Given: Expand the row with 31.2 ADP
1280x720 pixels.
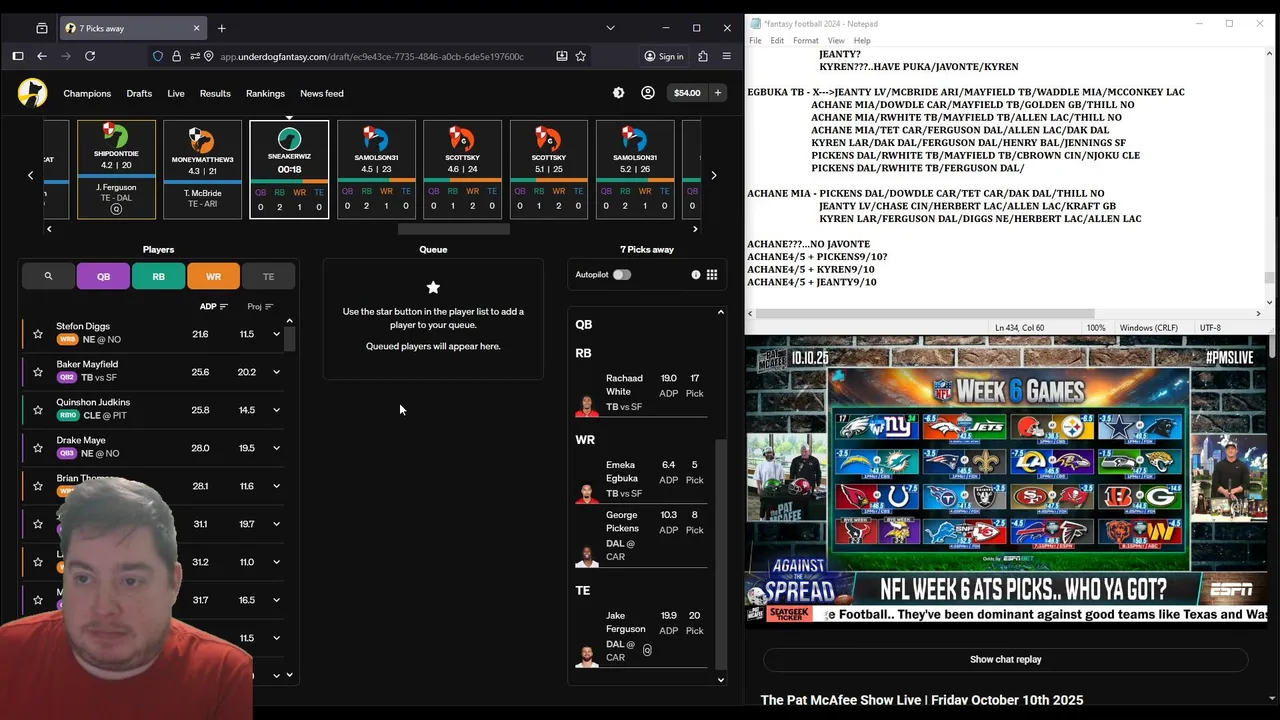Looking at the screenshot, I should coord(277,562).
